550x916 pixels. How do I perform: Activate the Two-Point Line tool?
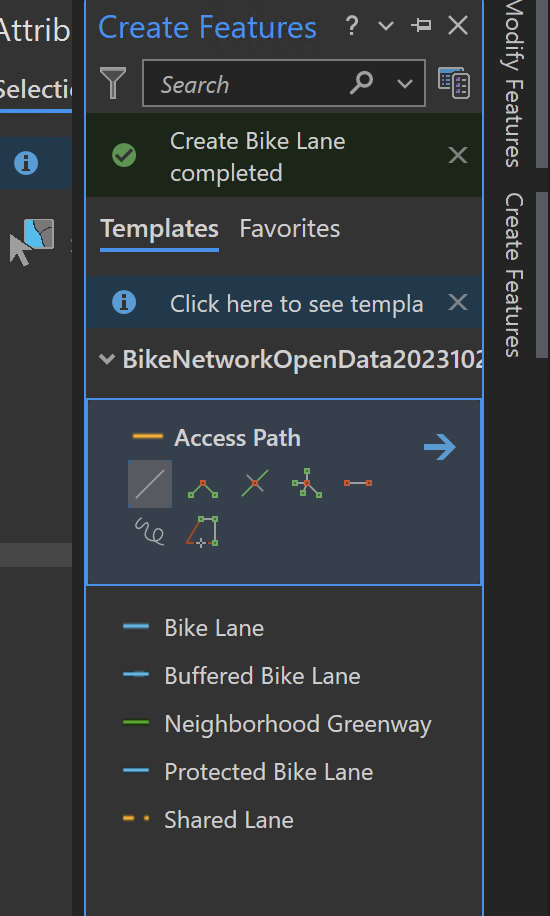pyautogui.click(x=358, y=483)
